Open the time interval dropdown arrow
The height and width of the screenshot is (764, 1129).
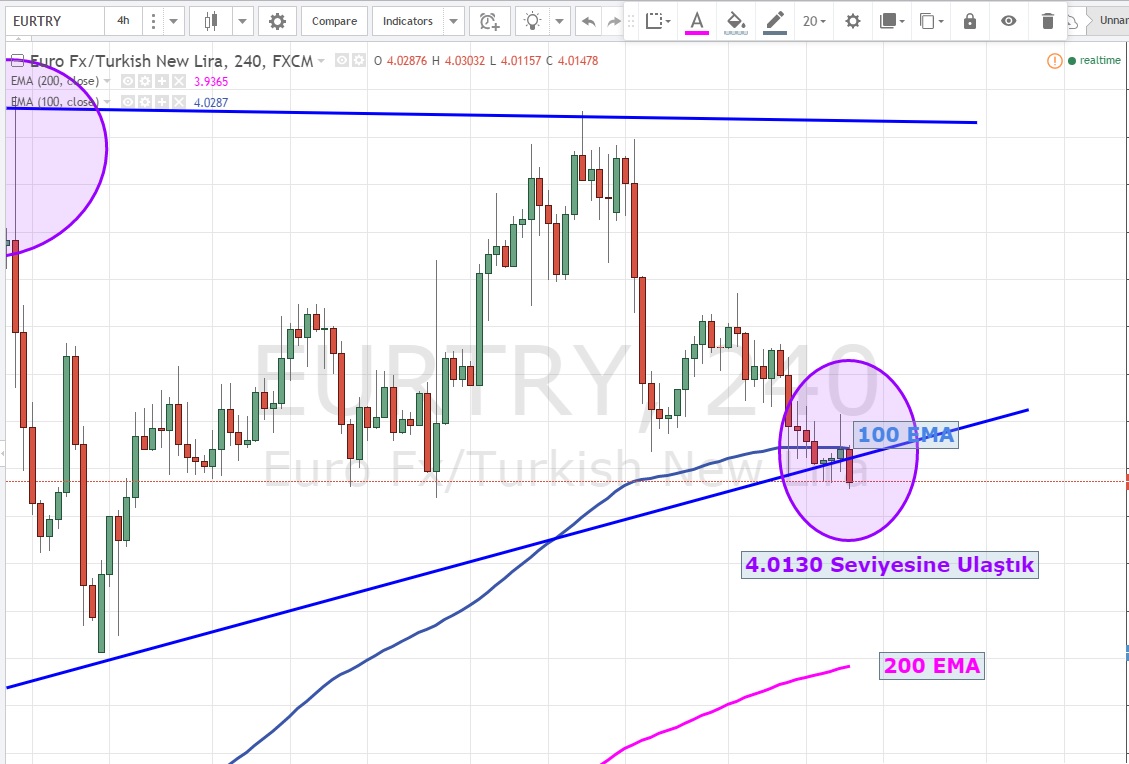[x=174, y=21]
